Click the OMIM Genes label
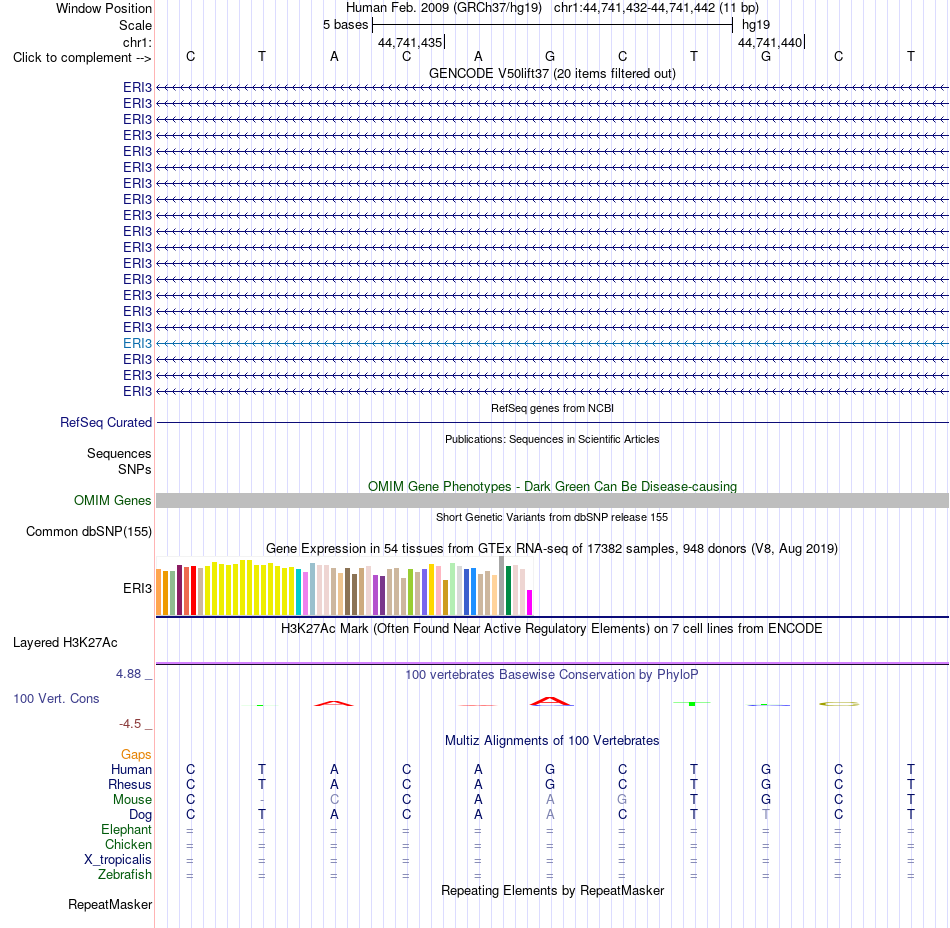950x928 pixels. pyautogui.click(x=112, y=500)
